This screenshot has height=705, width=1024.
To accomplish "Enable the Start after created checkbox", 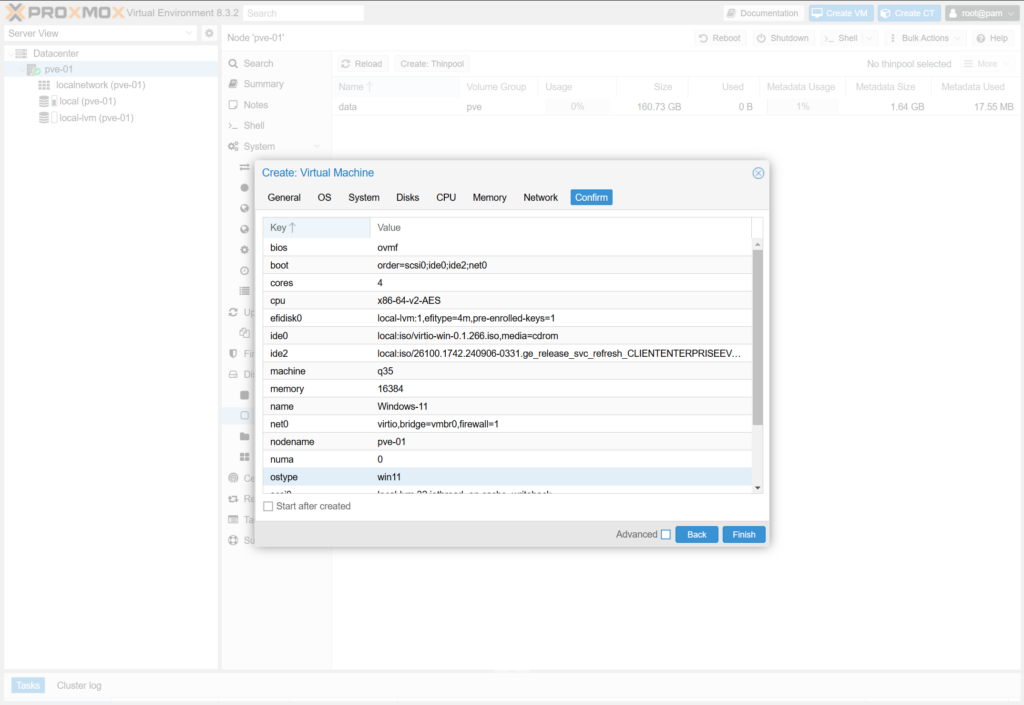I will click(x=268, y=507).
